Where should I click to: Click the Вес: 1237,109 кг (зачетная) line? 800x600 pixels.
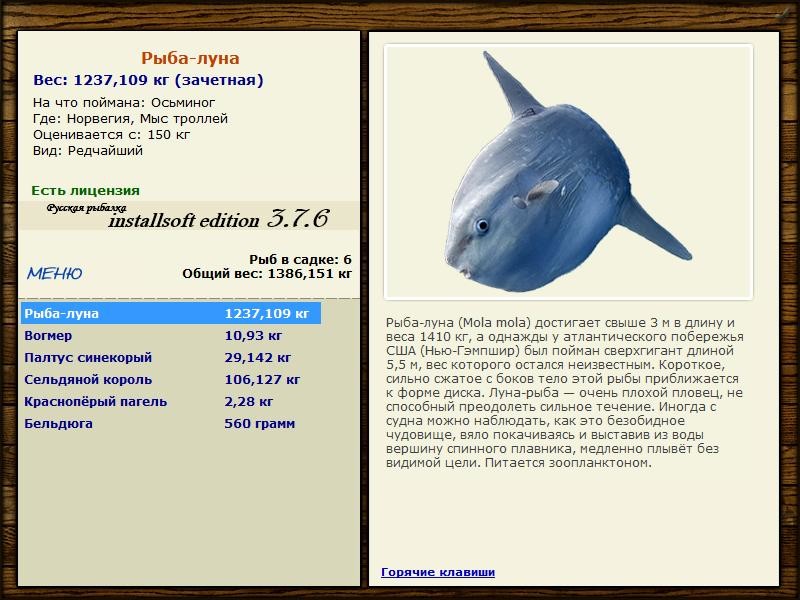[x=148, y=80]
